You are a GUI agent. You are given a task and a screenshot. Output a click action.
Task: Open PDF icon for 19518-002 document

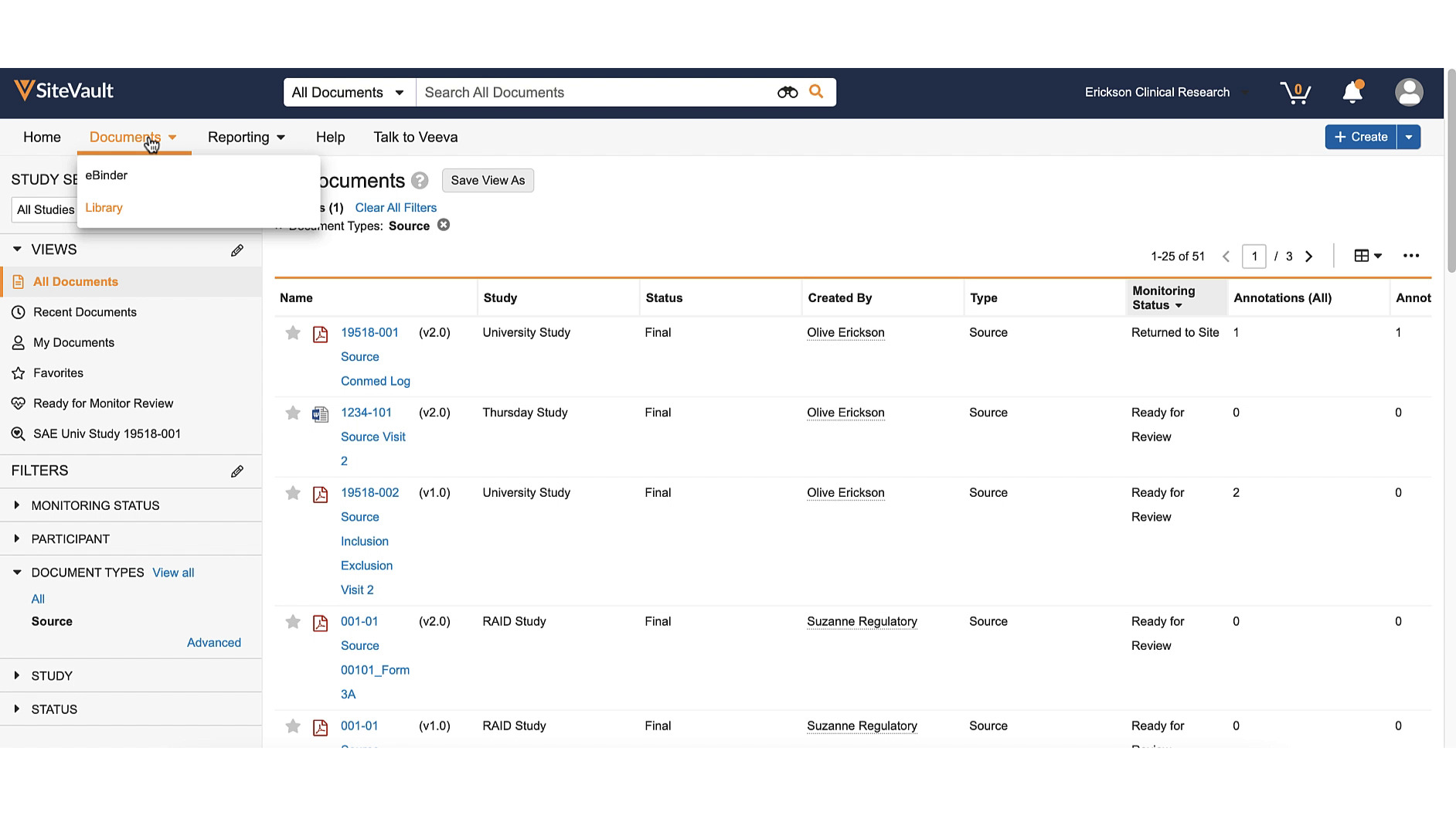320,494
